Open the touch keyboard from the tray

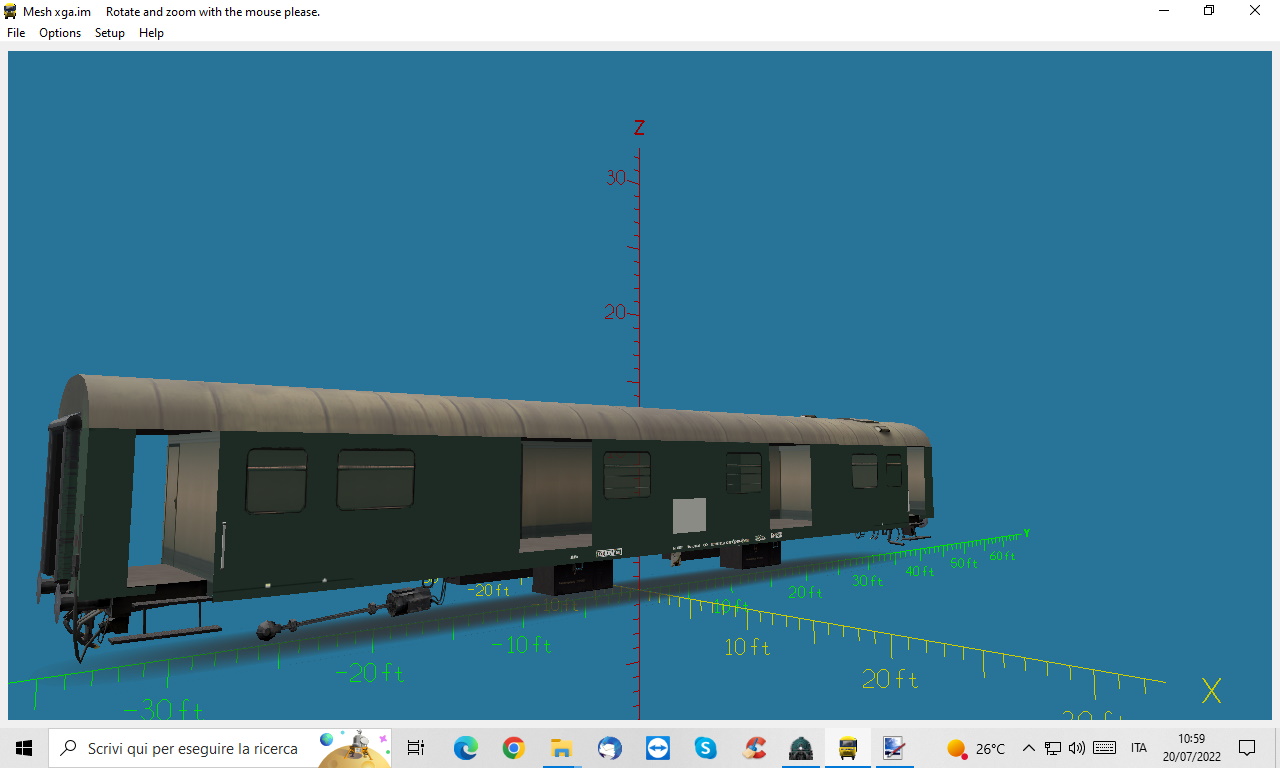point(1105,748)
